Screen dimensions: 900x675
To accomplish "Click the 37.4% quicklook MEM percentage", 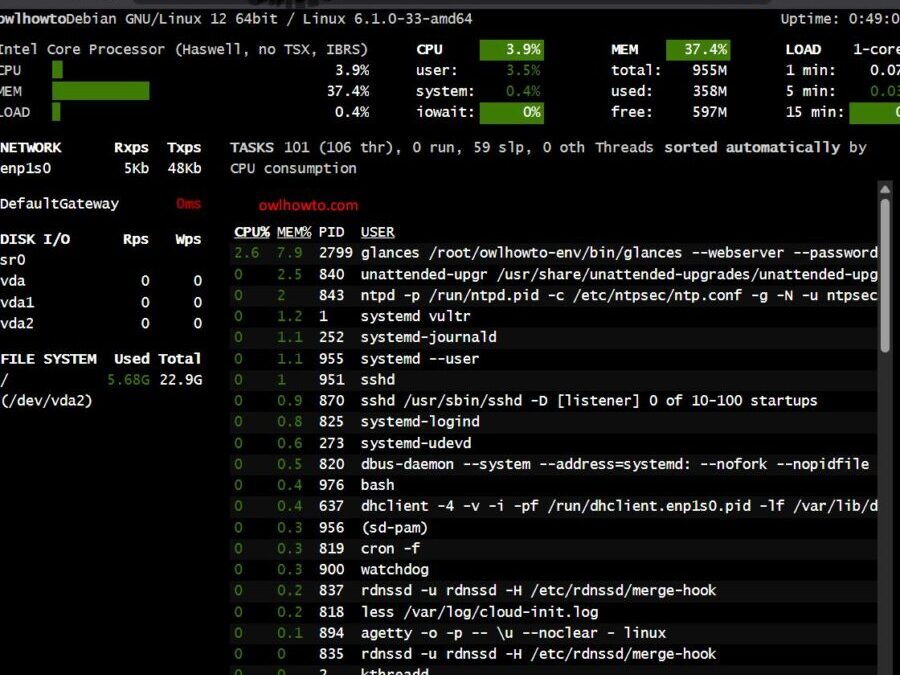I will click(x=348, y=91).
